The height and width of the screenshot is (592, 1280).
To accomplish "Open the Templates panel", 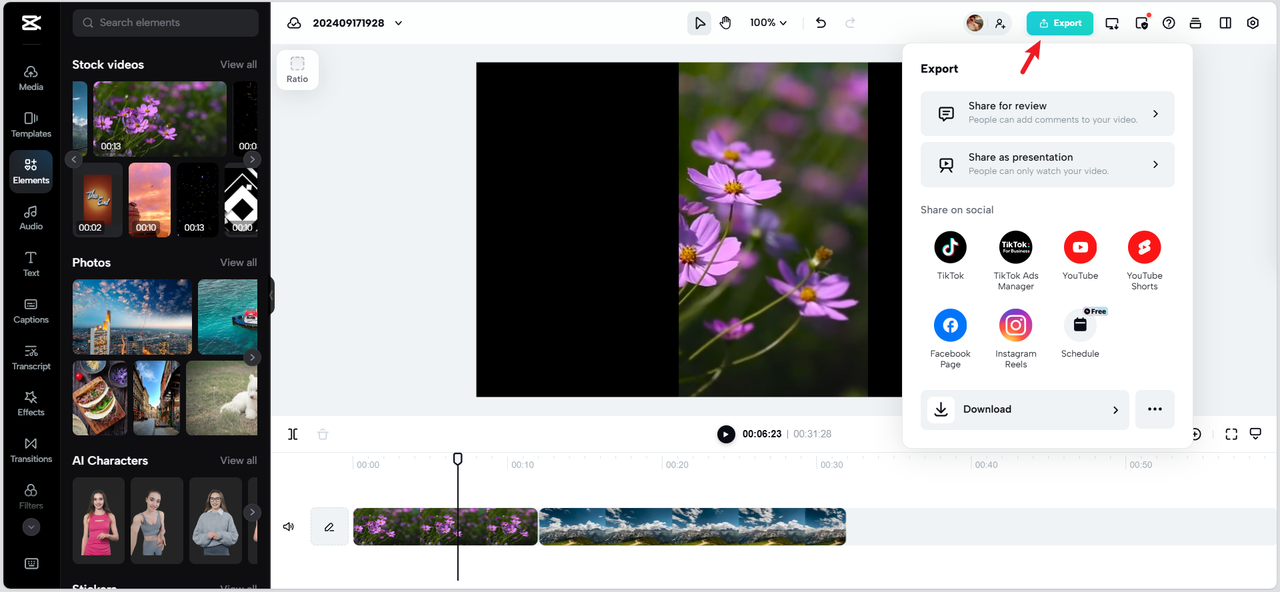I will [x=31, y=124].
